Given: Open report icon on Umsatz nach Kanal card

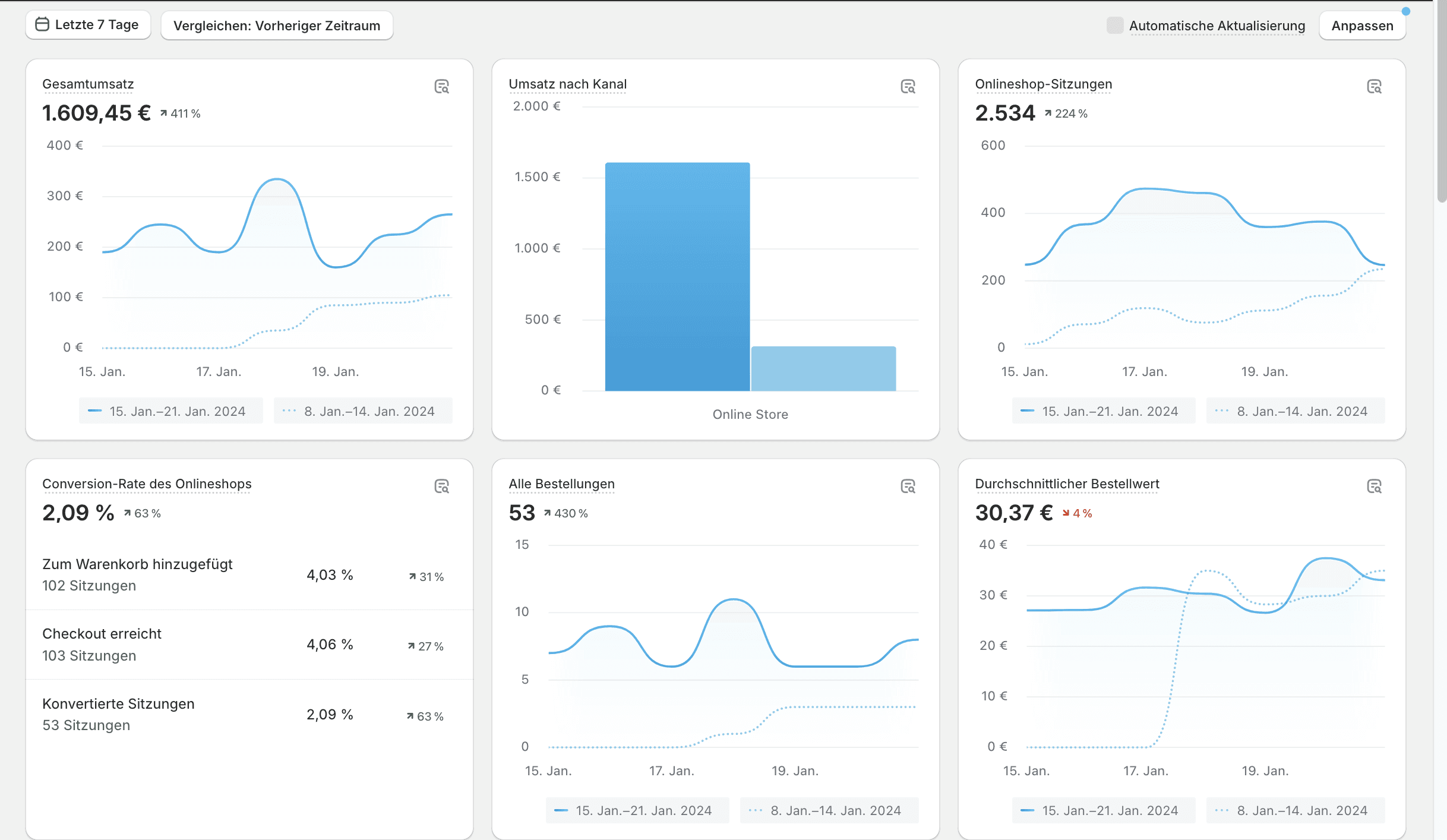Looking at the screenshot, I should pos(908,87).
